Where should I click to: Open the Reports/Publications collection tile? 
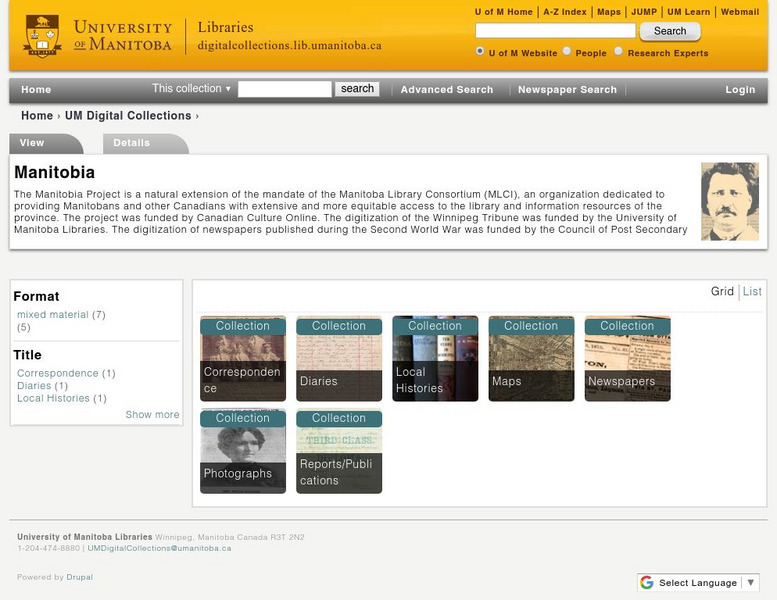(339, 451)
